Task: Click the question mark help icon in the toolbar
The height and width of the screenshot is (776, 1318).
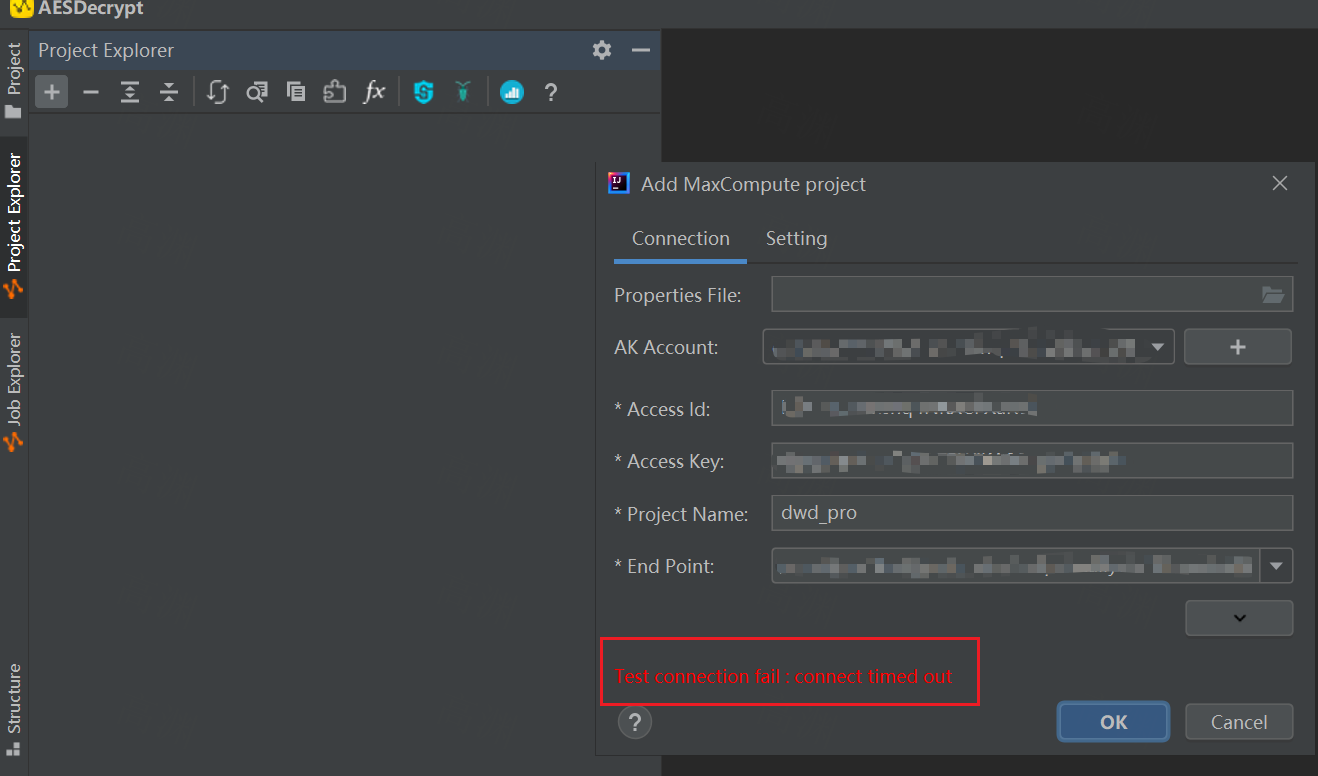Action: click(x=550, y=92)
